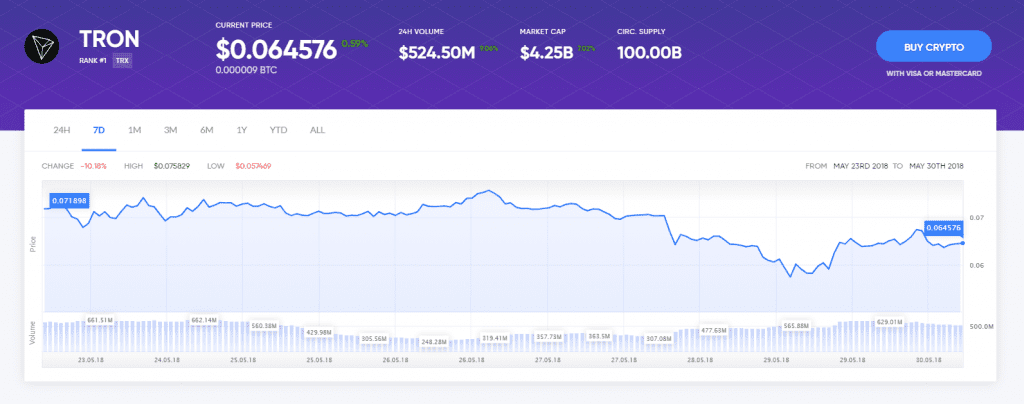The image size is (1024, 404).
Task: Click the 28.05.18 date axis label
Action: click(x=699, y=360)
